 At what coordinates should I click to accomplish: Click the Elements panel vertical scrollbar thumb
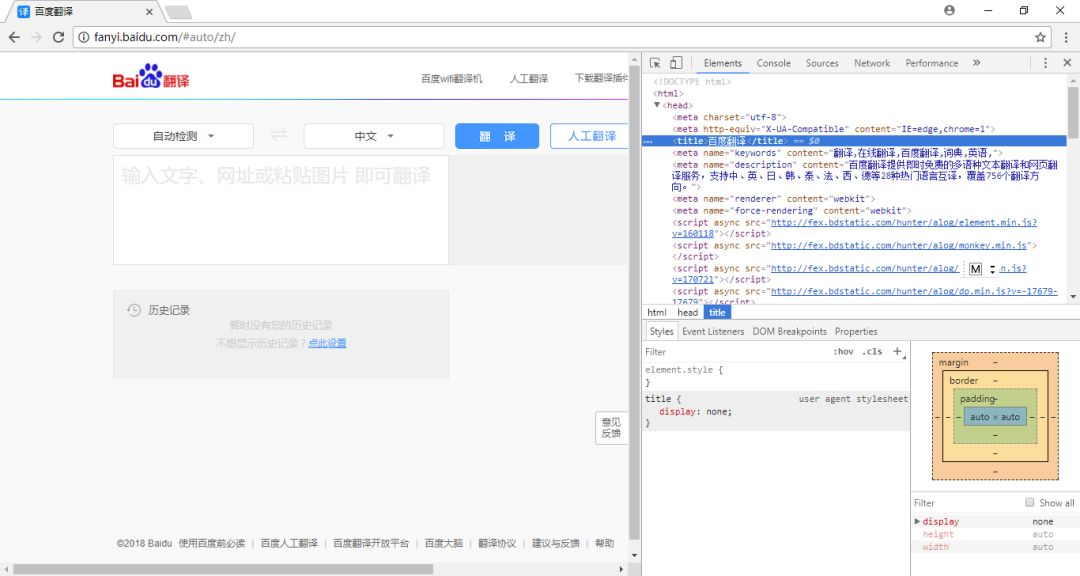(x=1073, y=112)
